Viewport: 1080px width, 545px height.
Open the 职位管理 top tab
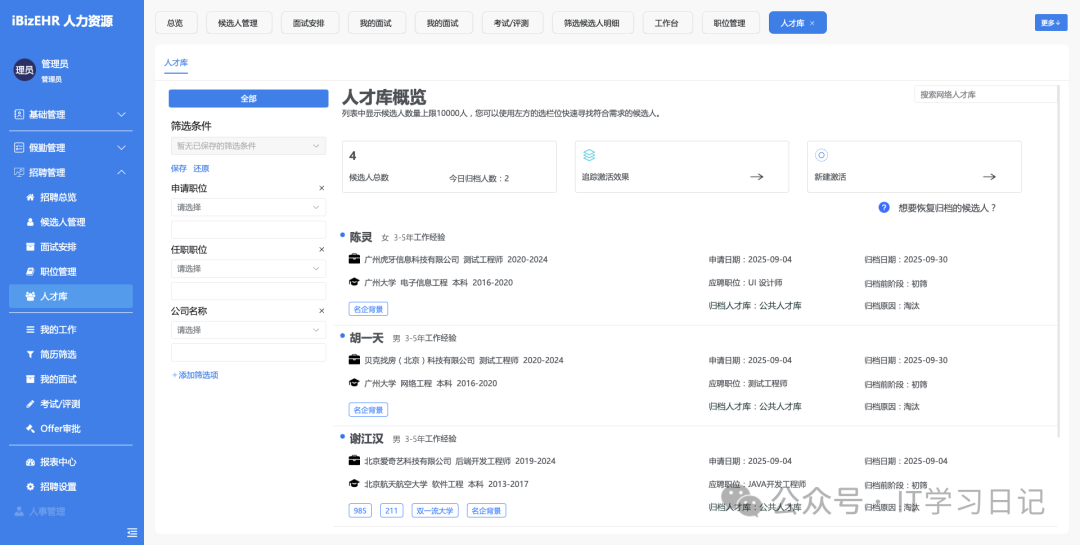tap(730, 23)
